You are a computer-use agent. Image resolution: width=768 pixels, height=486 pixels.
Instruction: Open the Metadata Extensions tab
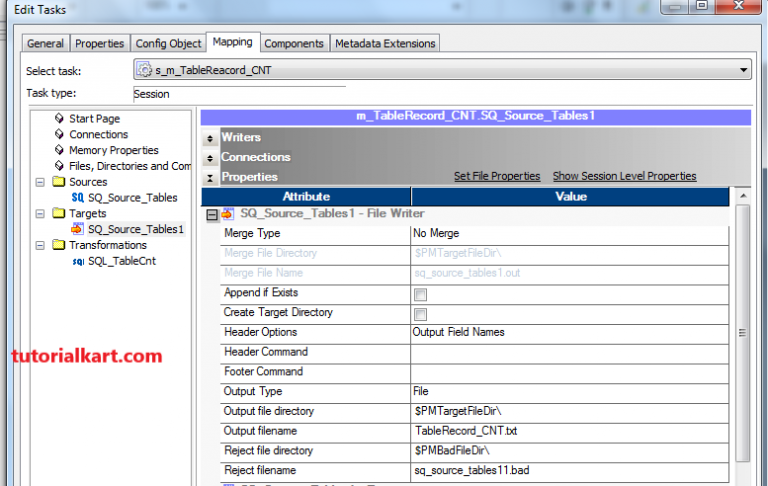coord(385,43)
